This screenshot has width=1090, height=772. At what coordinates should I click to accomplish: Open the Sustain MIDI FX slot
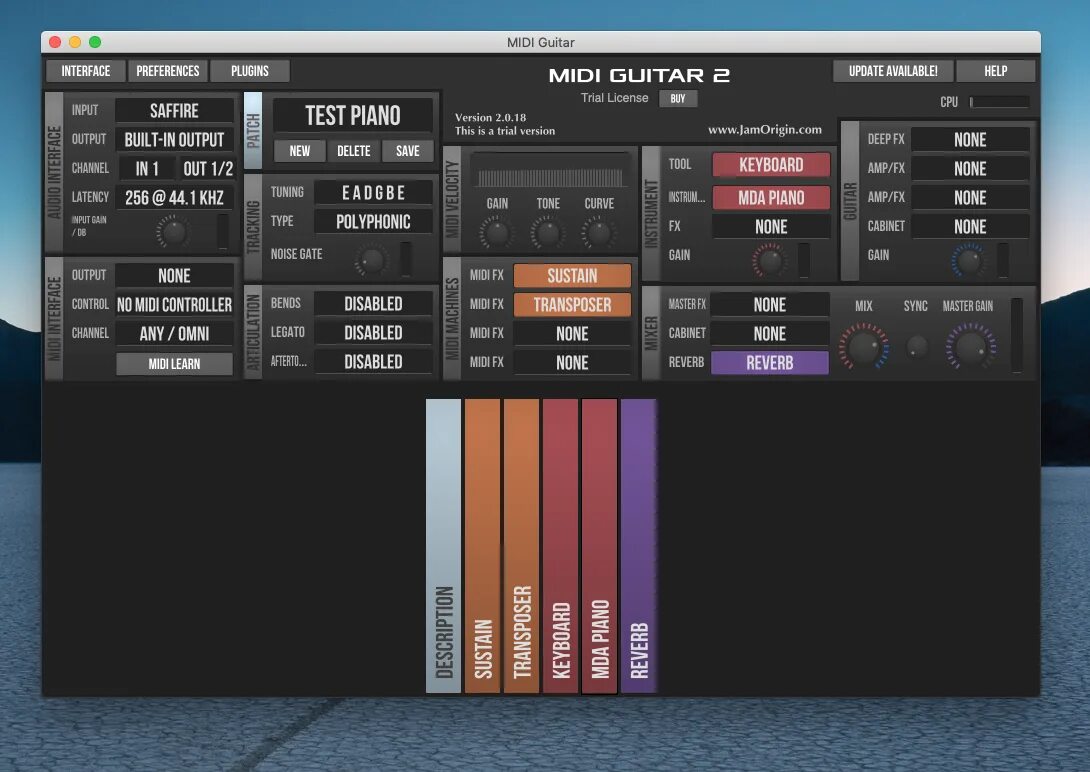pyautogui.click(x=572, y=276)
